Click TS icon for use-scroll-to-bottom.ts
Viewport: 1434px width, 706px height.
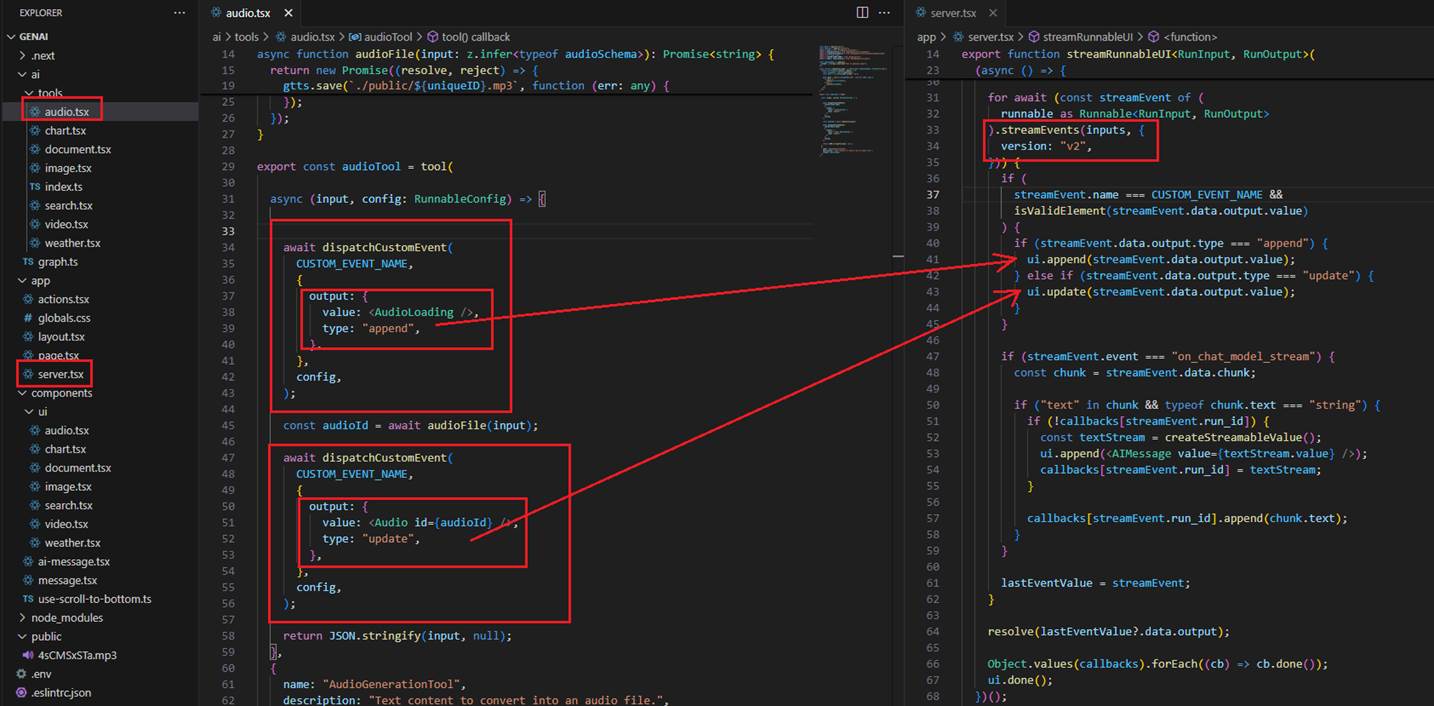coord(28,599)
